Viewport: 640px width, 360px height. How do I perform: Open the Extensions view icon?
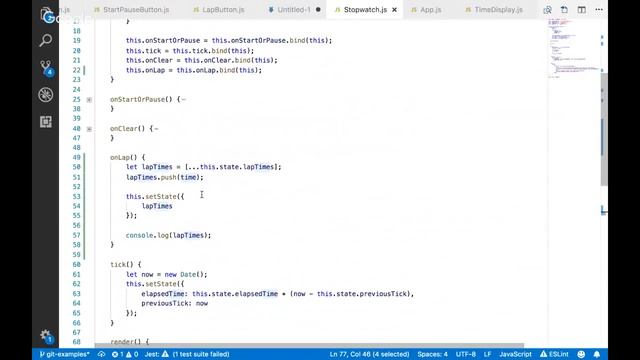click(46, 122)
